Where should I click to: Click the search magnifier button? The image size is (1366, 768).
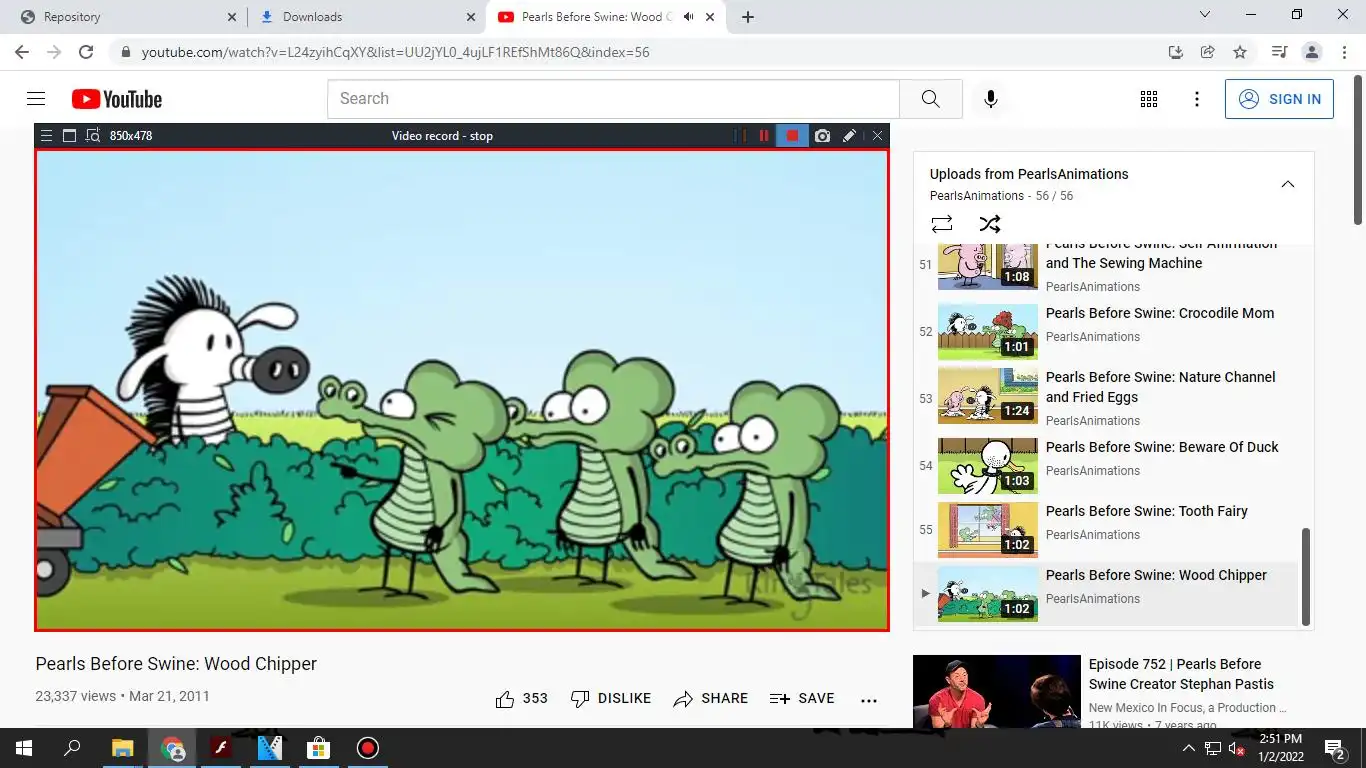(930, 99)
